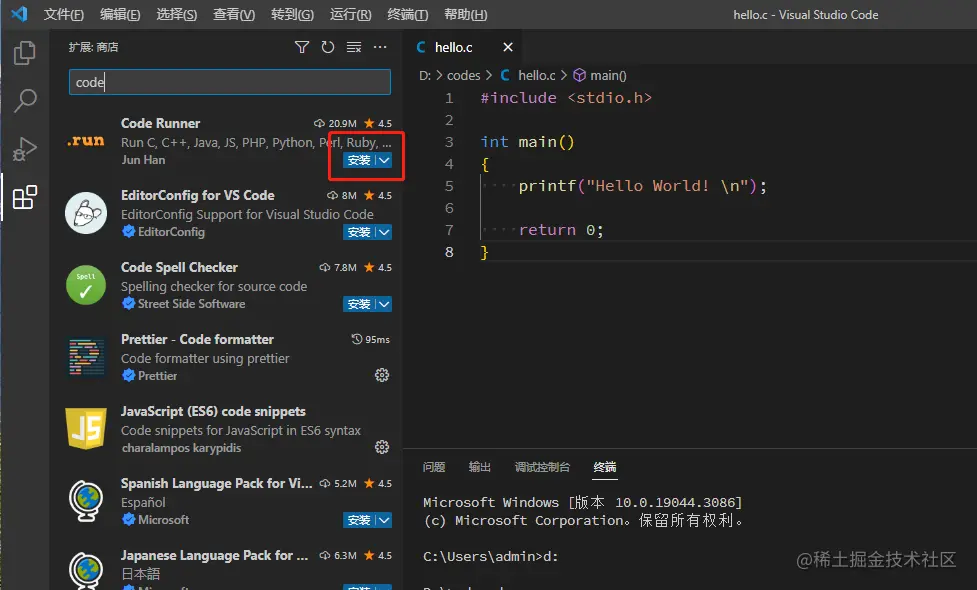Open the Explorer view in activity bar
977x590 pixels.
coord(25,53)
